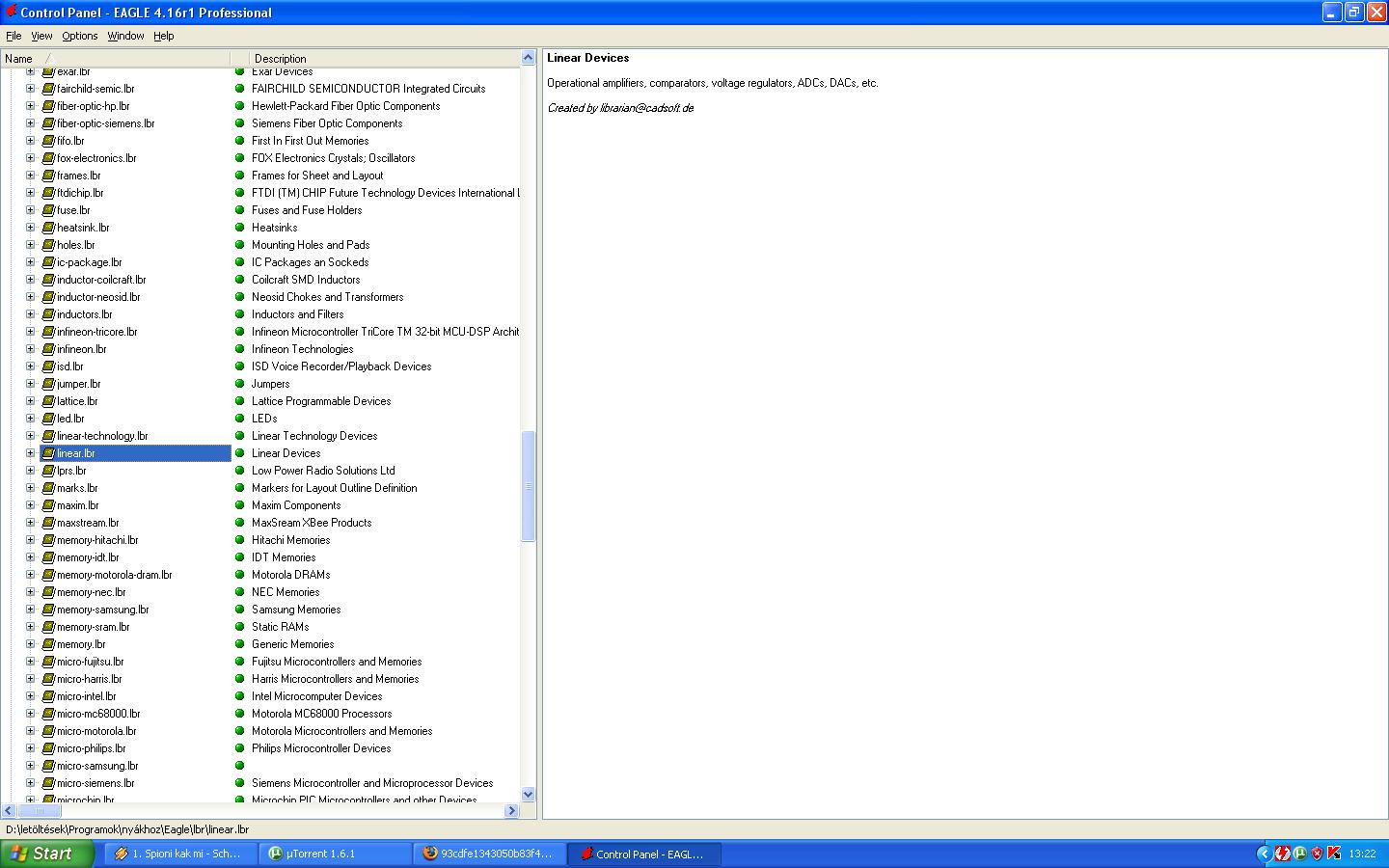Click the marks.lbr library icon
The height and width of the screenshot is (868, 1389).
[48, 488]
